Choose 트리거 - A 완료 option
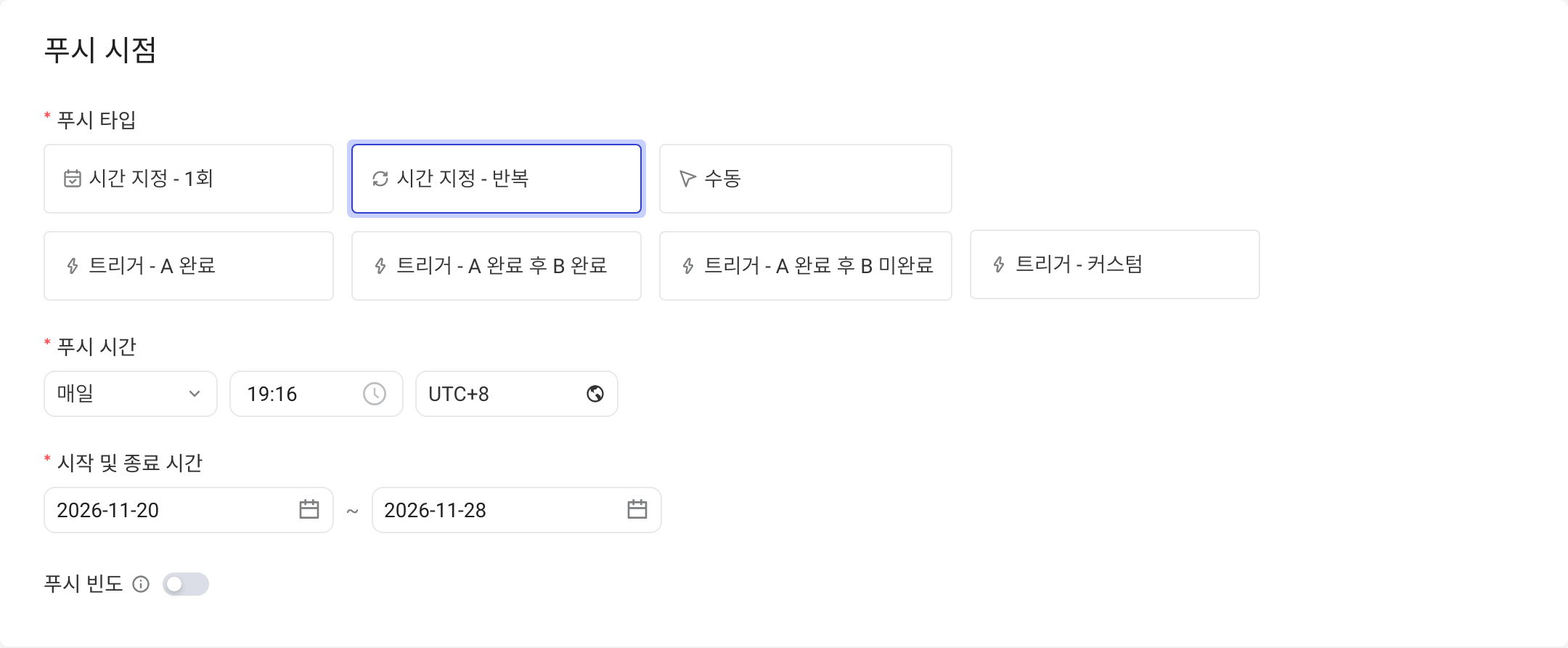 click(x=189, y=266)
